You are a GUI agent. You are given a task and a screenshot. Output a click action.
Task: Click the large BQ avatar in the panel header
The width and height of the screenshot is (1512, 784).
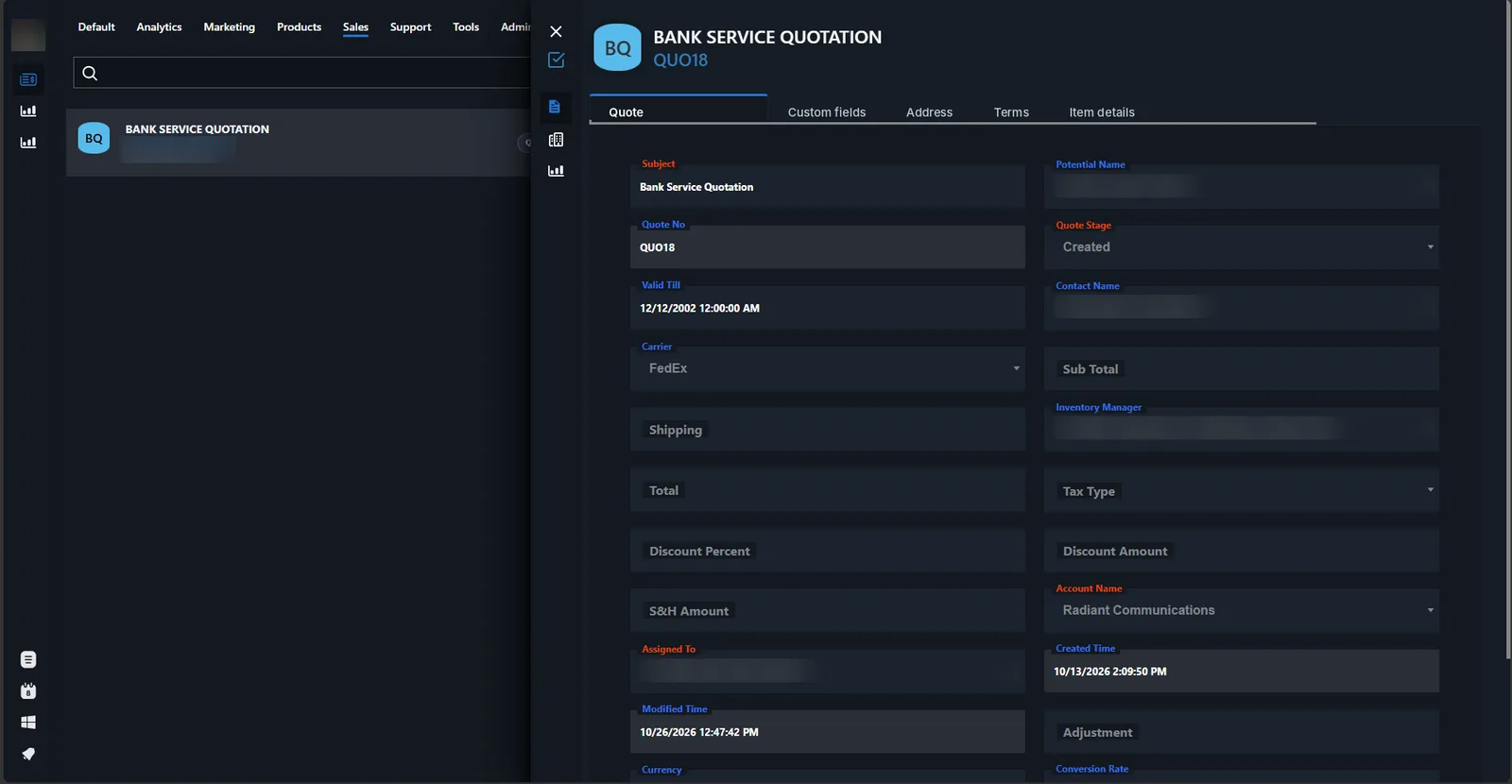click(617, 47)
